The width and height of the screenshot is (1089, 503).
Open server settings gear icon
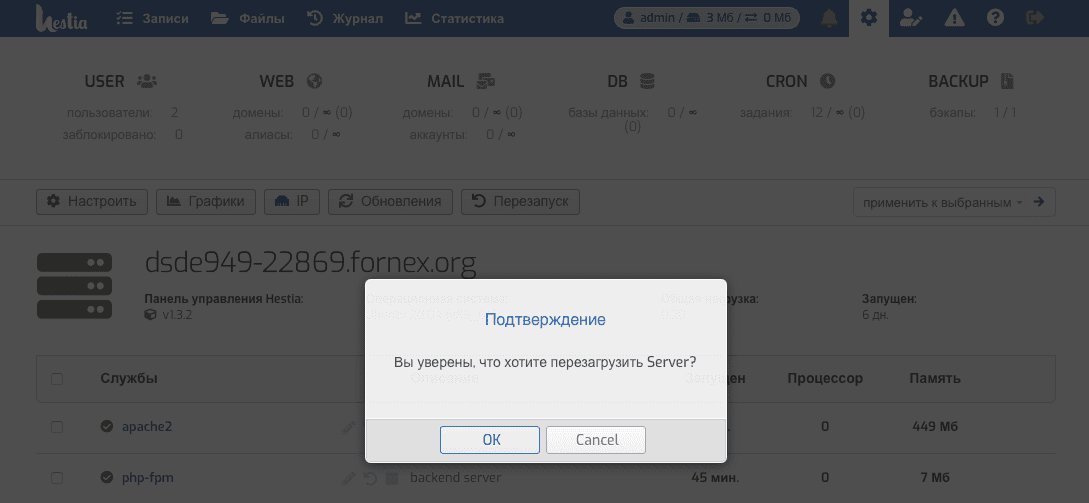(869, 19)
